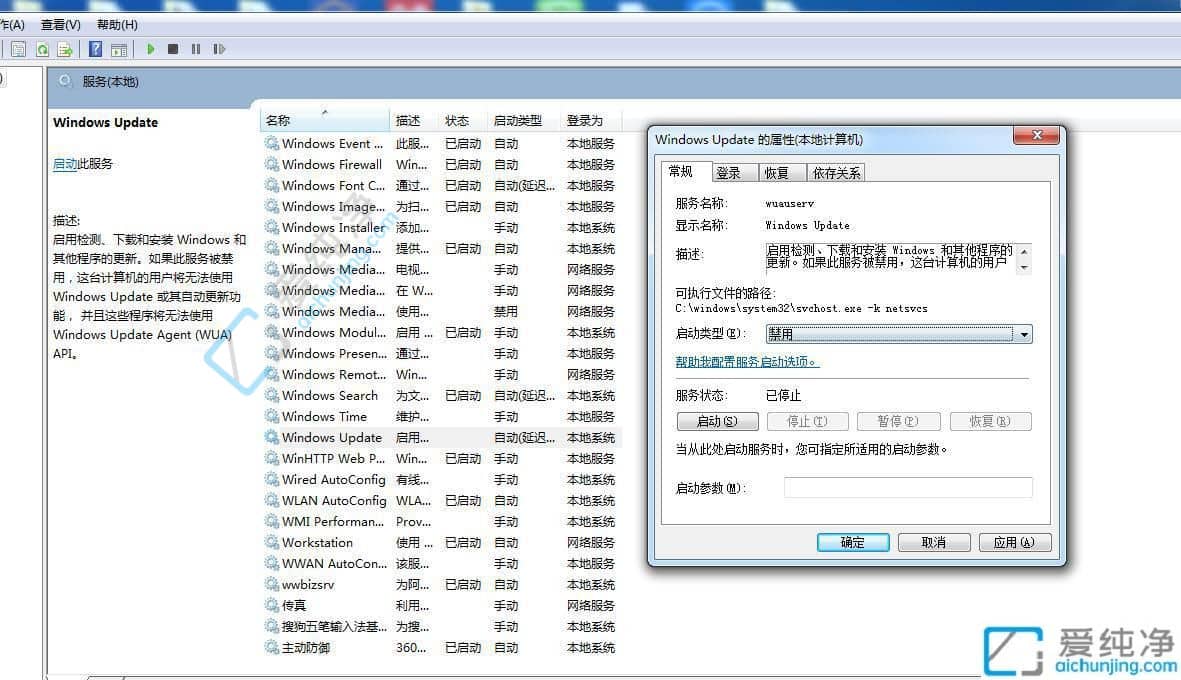This screenshot has height=680, width=1181.
Task: Click the gear icon beside WLAN AutoConfig
Action: point(271,500)
